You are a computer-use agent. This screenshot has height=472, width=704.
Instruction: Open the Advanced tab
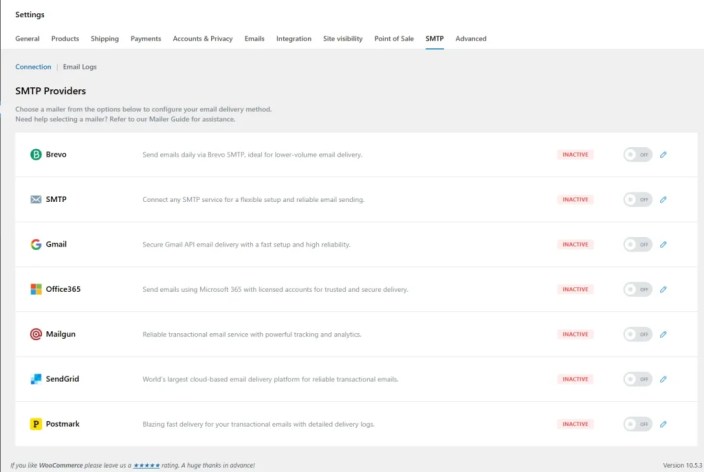471,39
